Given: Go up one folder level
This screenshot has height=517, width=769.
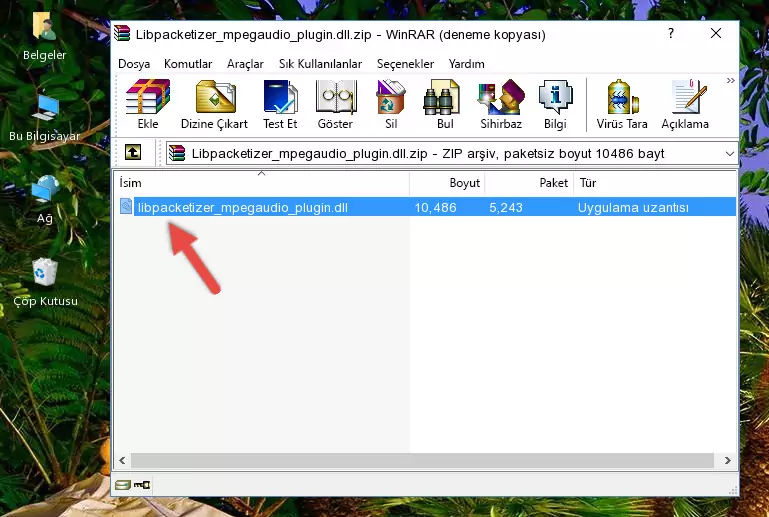Looking at the screenshot, I should tap(133, 153).
